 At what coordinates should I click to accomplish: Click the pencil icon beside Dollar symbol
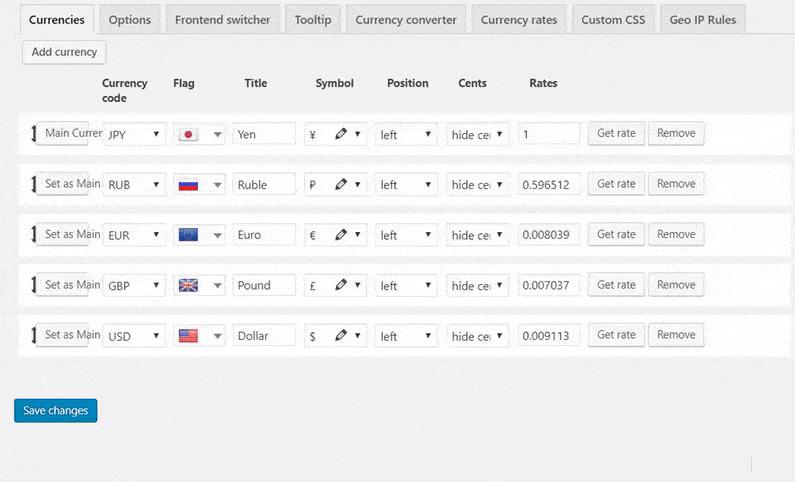point(341,336)
